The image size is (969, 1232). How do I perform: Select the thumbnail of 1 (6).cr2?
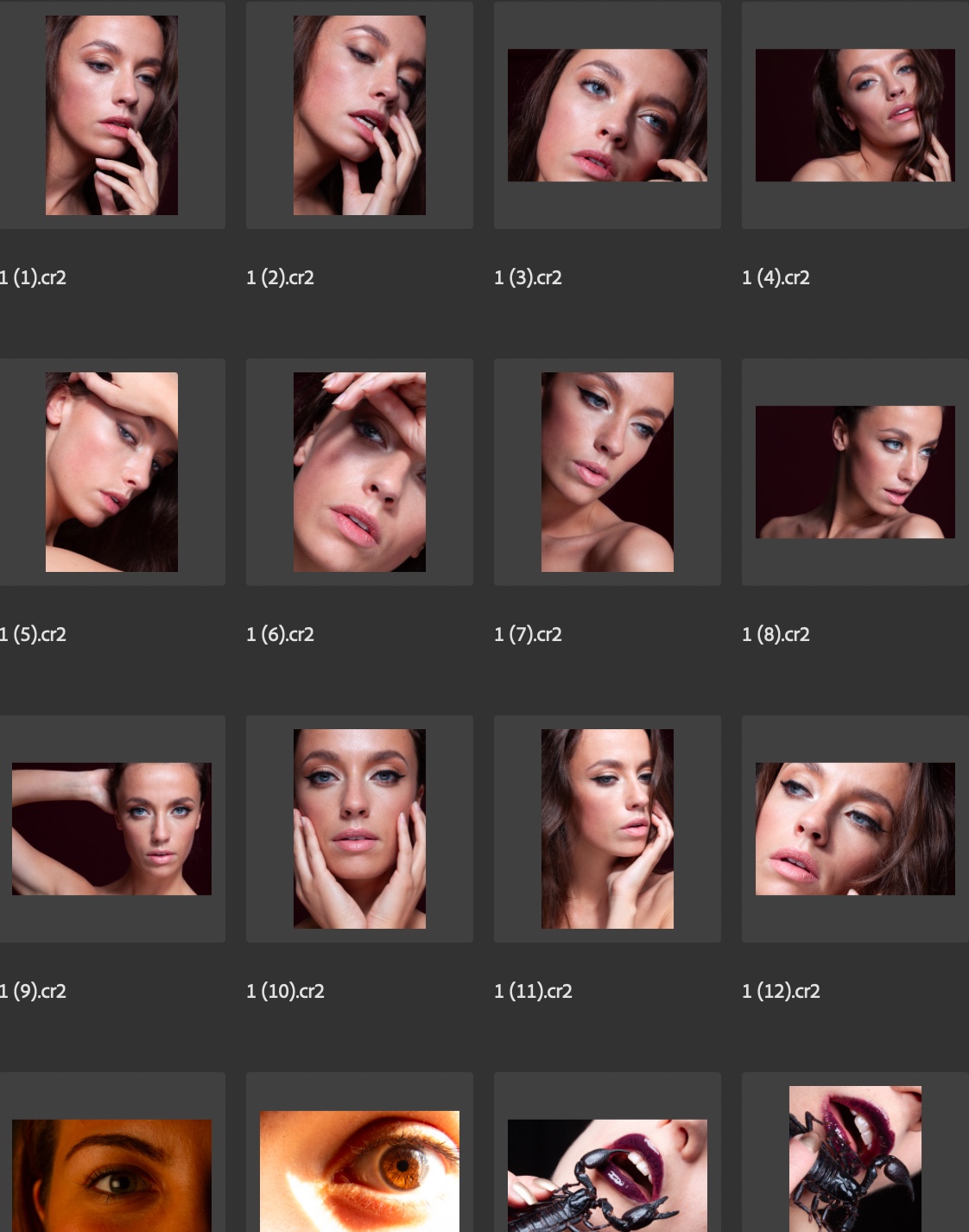(359, 472)
